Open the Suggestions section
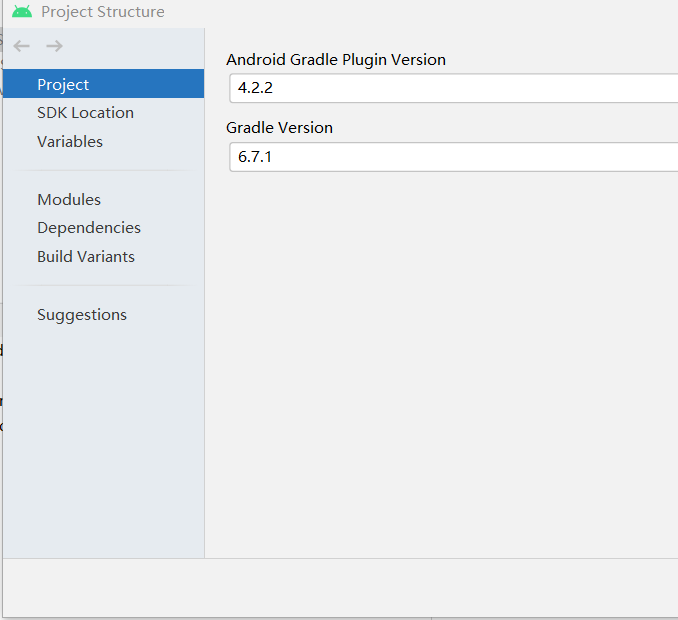The image size is (678, 620). 82,315
